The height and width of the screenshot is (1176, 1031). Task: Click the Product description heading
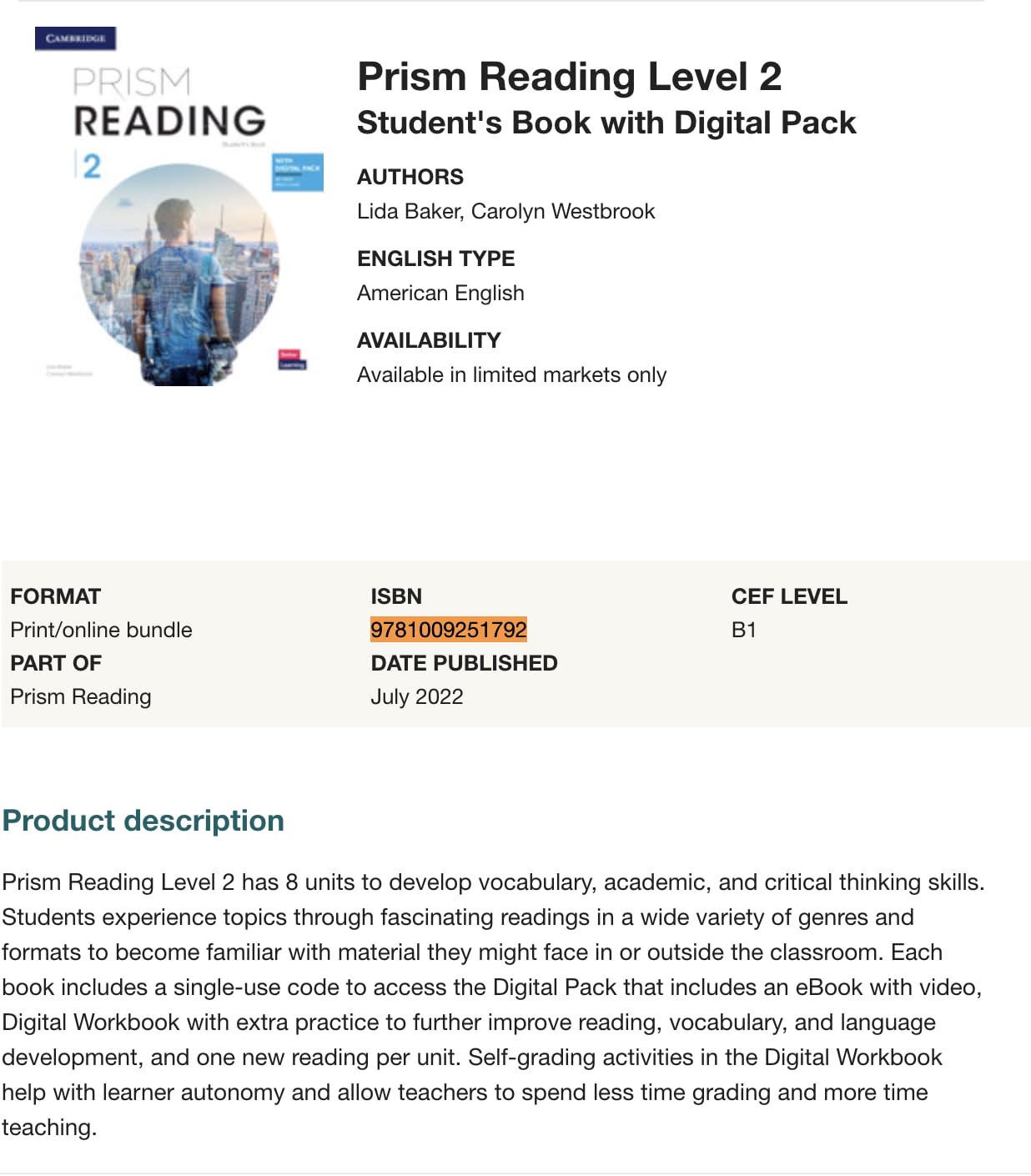pos(143,821)
